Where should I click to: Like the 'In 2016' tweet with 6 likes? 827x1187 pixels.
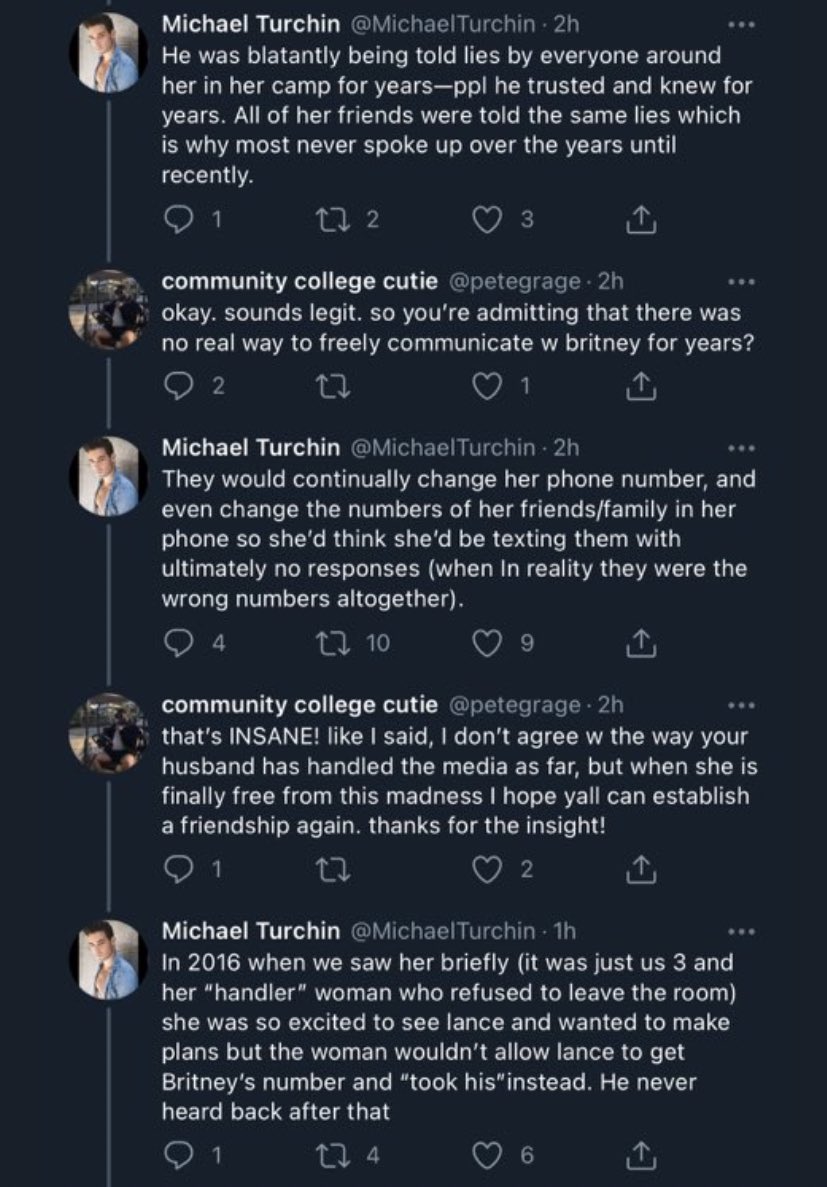487,1155
